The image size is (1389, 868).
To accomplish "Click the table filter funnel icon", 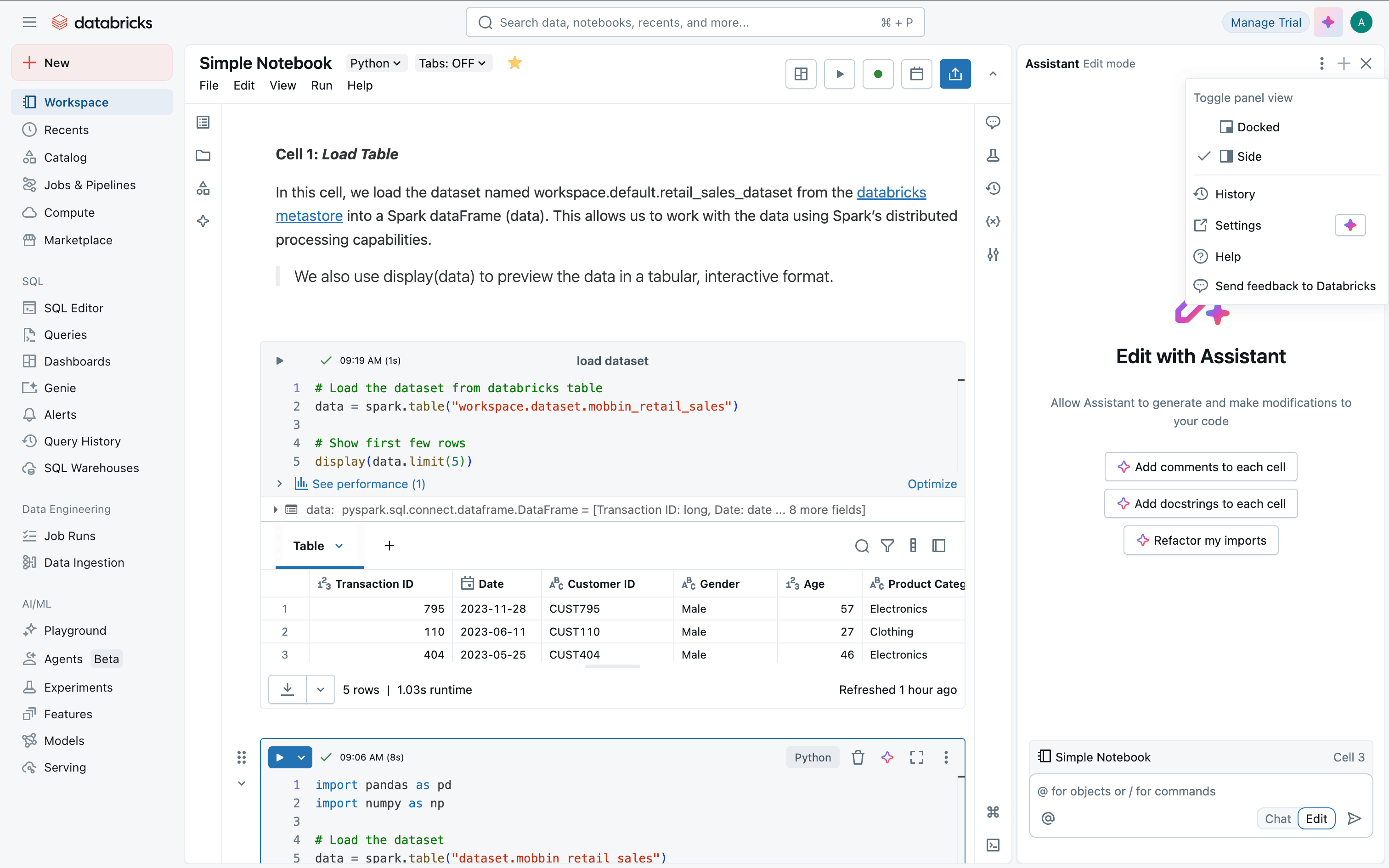I will (x=887, y=546).
